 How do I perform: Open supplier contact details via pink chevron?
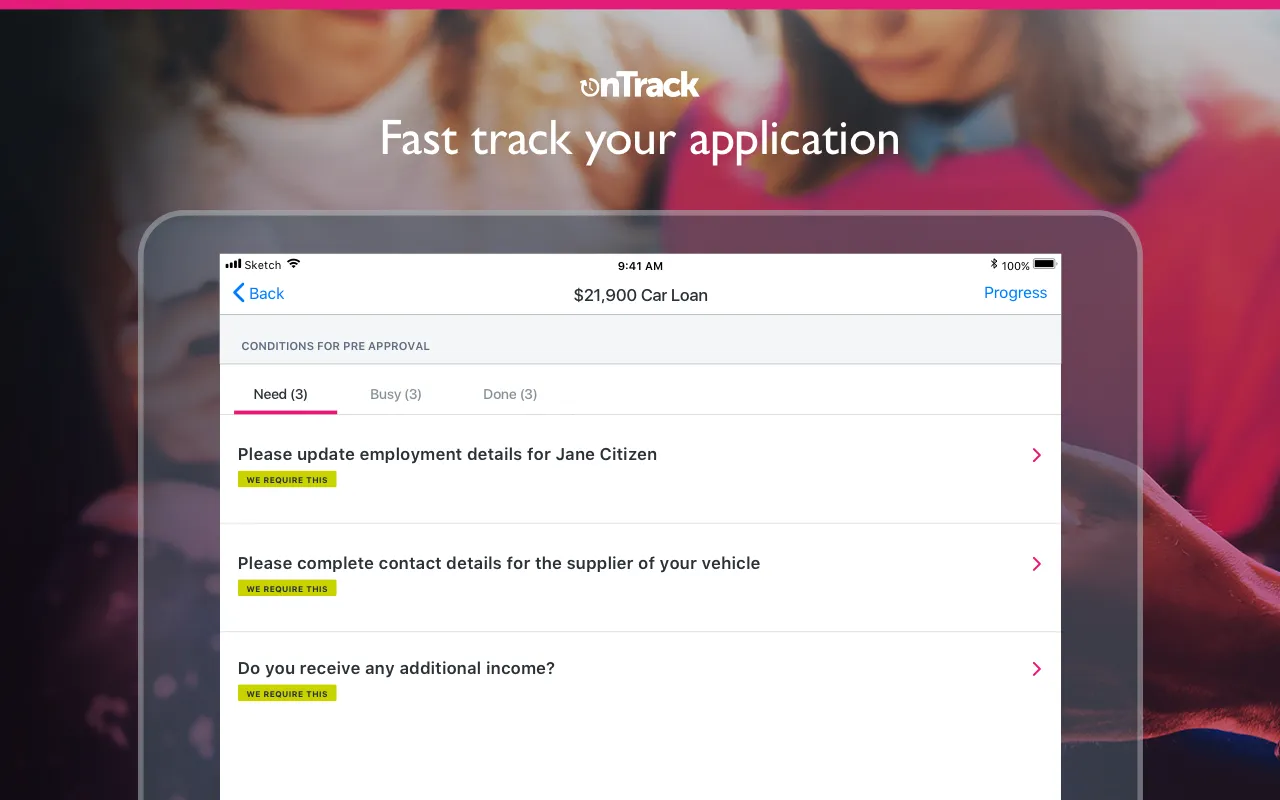pyautogui.click(x=1037, y=564)
